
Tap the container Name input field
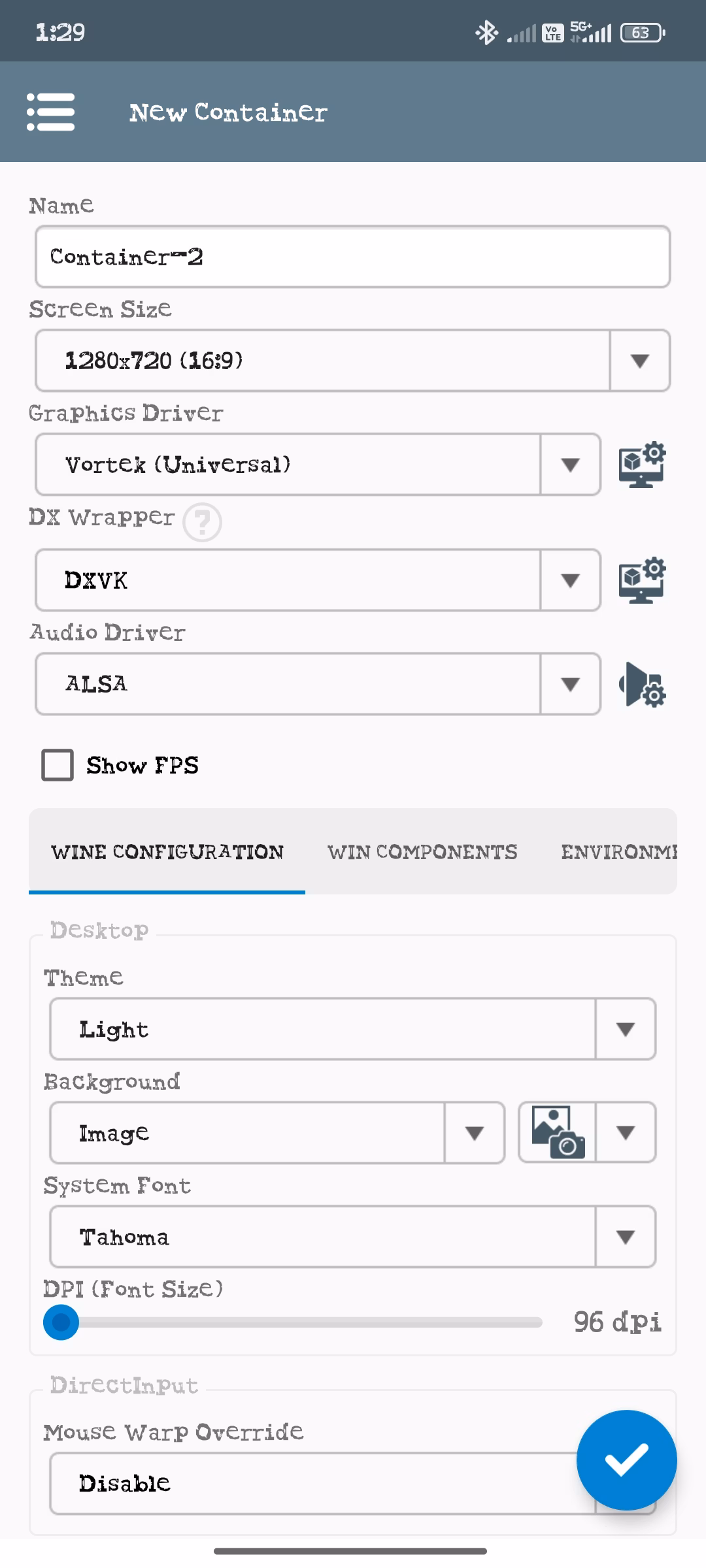352,257
